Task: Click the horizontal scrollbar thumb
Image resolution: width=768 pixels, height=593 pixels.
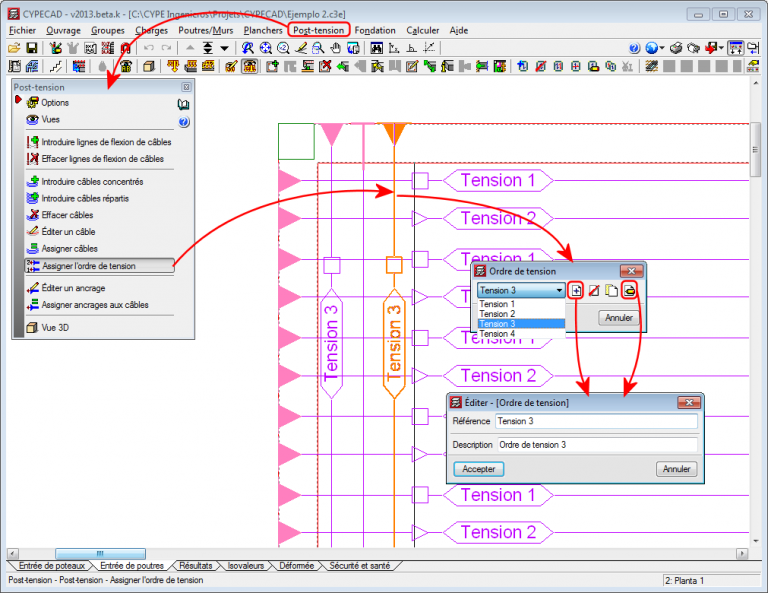Action: (100, 553)
